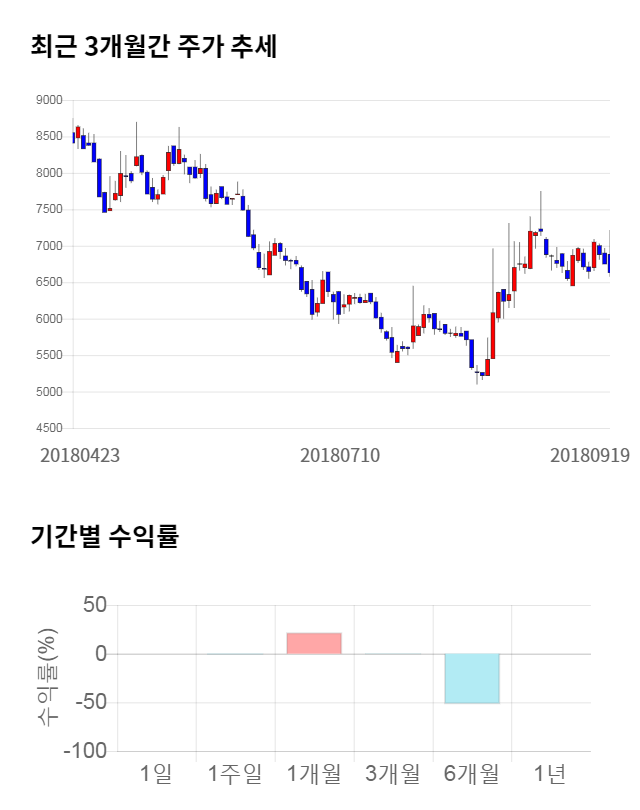Select the 1주일 period label

[x=235, y=773]
